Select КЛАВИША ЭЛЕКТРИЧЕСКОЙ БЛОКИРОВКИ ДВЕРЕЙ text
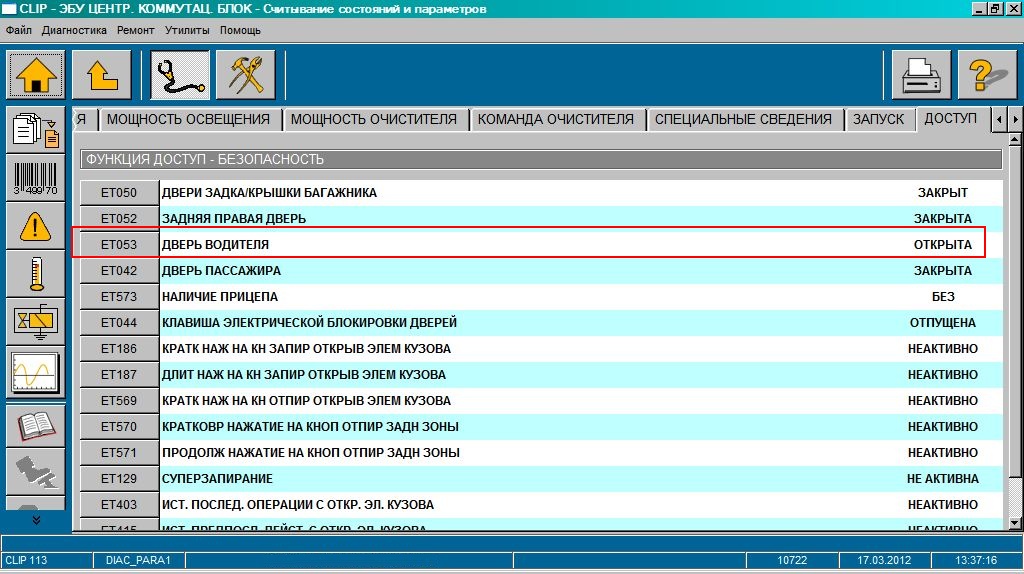1024x574 pixels. (310, 323)
